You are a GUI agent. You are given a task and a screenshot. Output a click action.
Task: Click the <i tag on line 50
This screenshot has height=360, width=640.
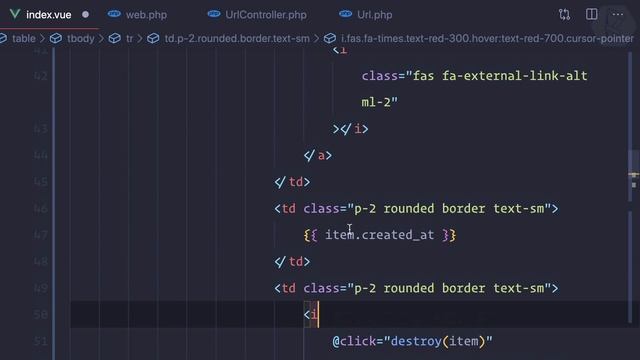coord(311,315)
